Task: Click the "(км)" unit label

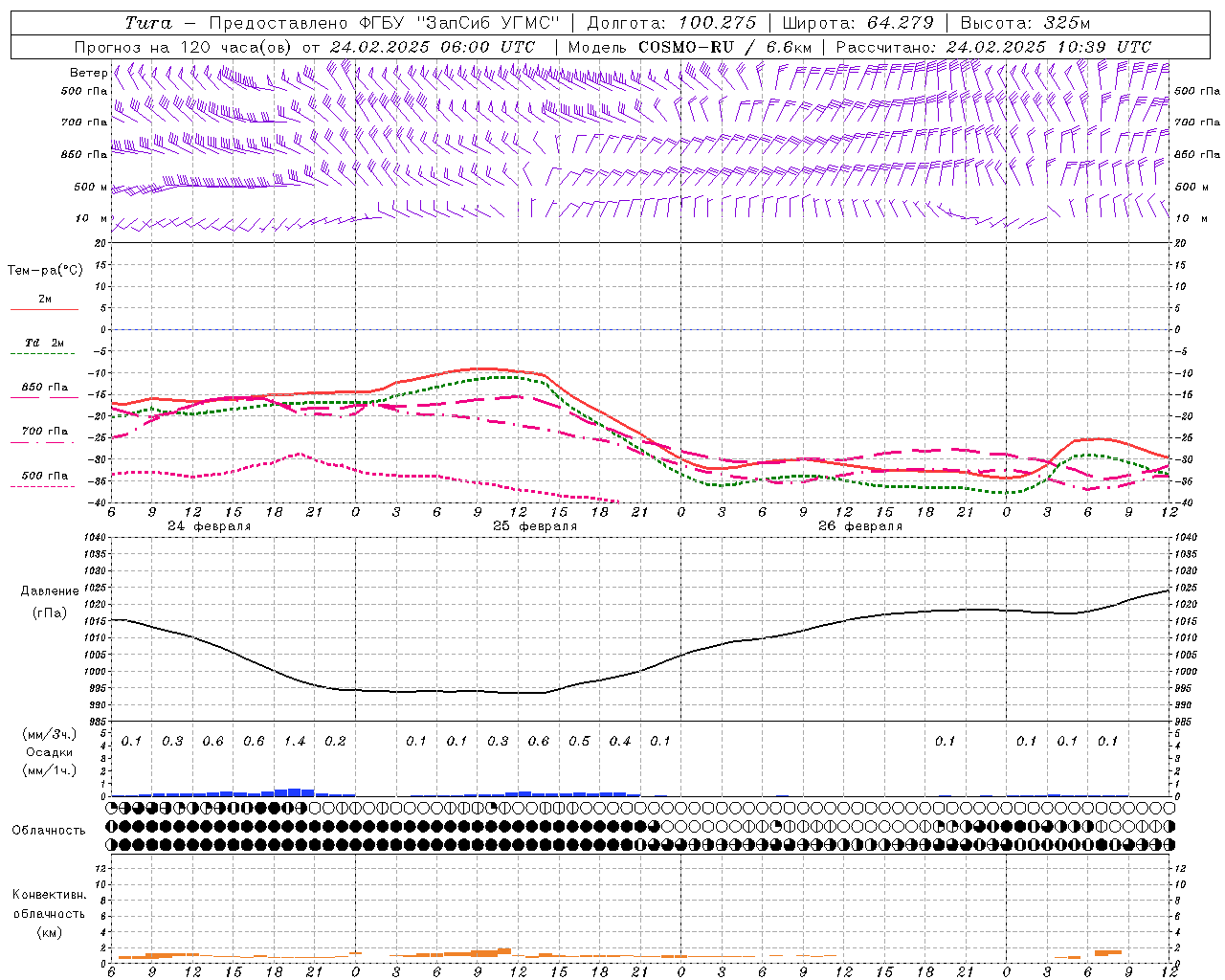Action: [49, 932]
